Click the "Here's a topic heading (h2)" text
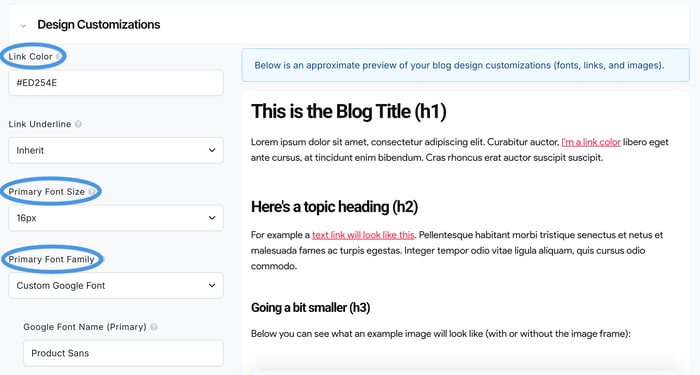This screenshot has height=375, width=700. coord(334,207)
